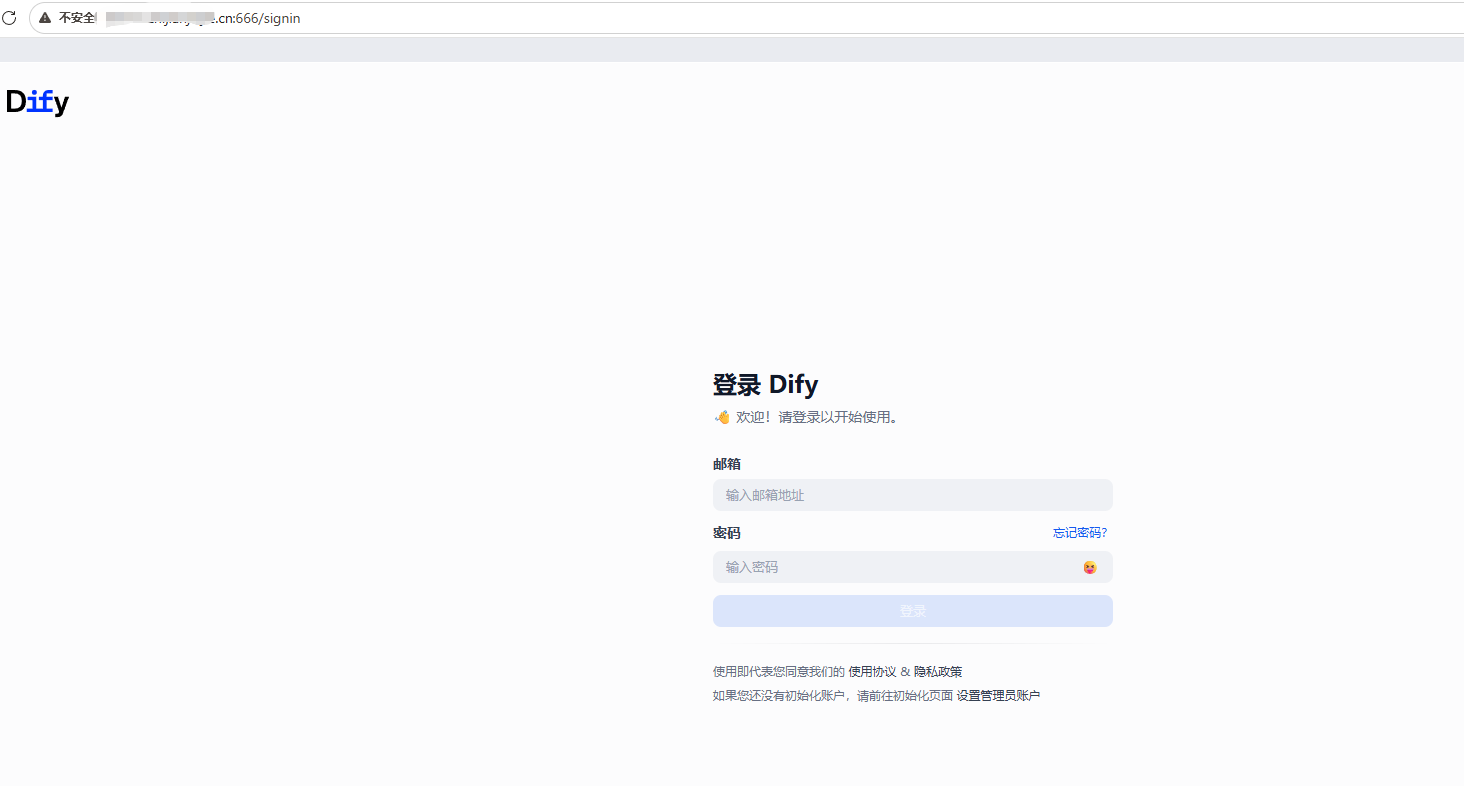
Task: Toggle password visibility emoji icon
Action: tap(1090, 567)
